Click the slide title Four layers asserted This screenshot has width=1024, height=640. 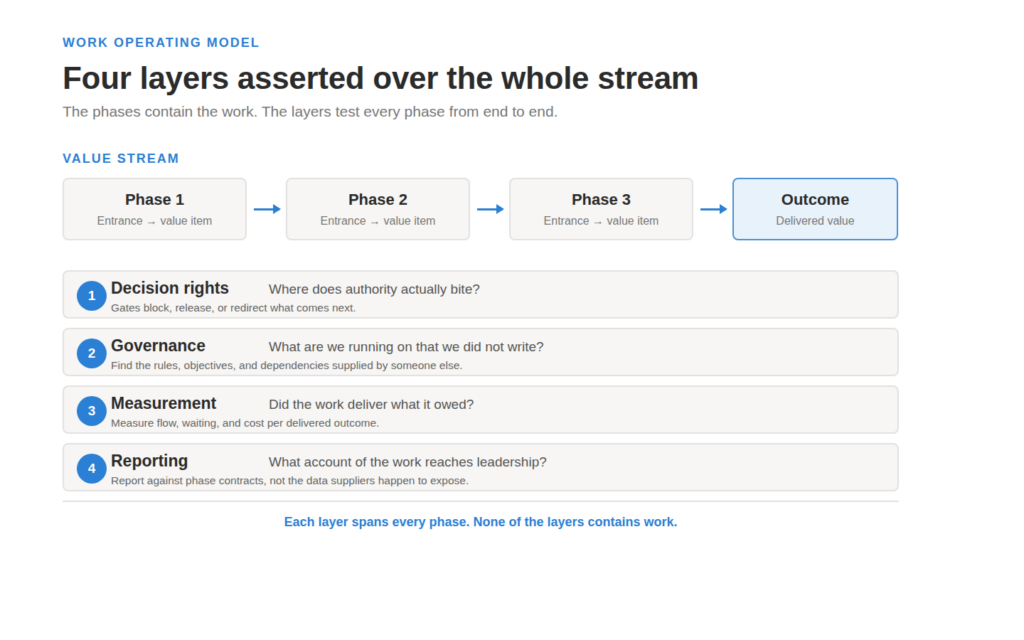point(380,78)
